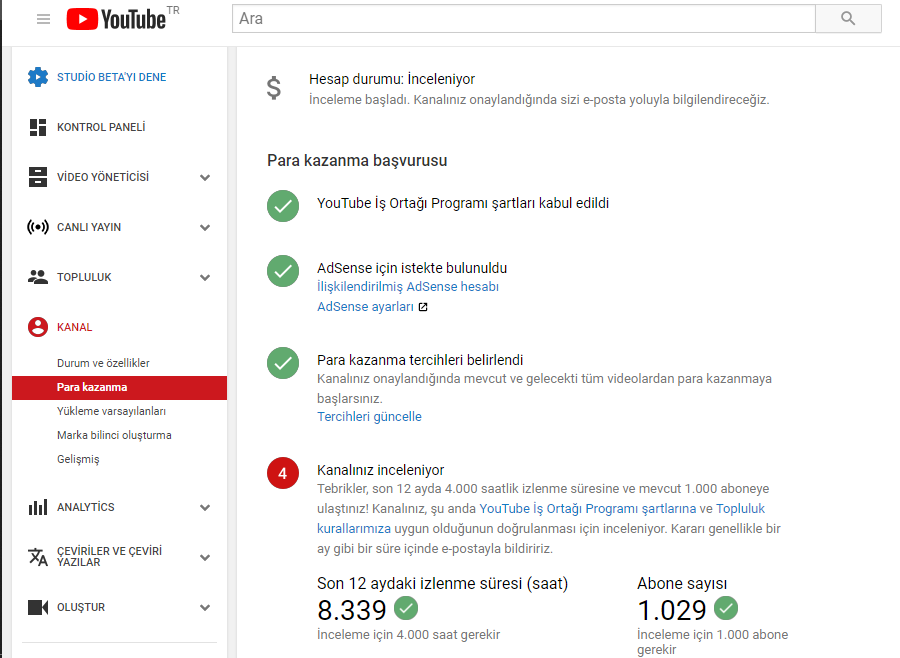The width and height of the screenshot is (900, 658).
Task: Expand the Oluştur section
Action: [205, 607]
